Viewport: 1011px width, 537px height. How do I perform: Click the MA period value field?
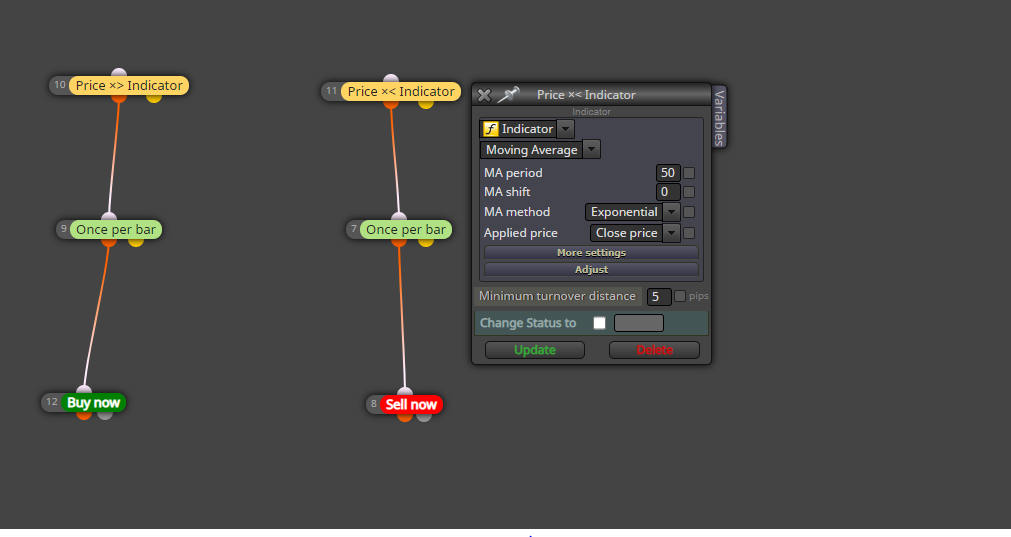click(x=667, y=173)
